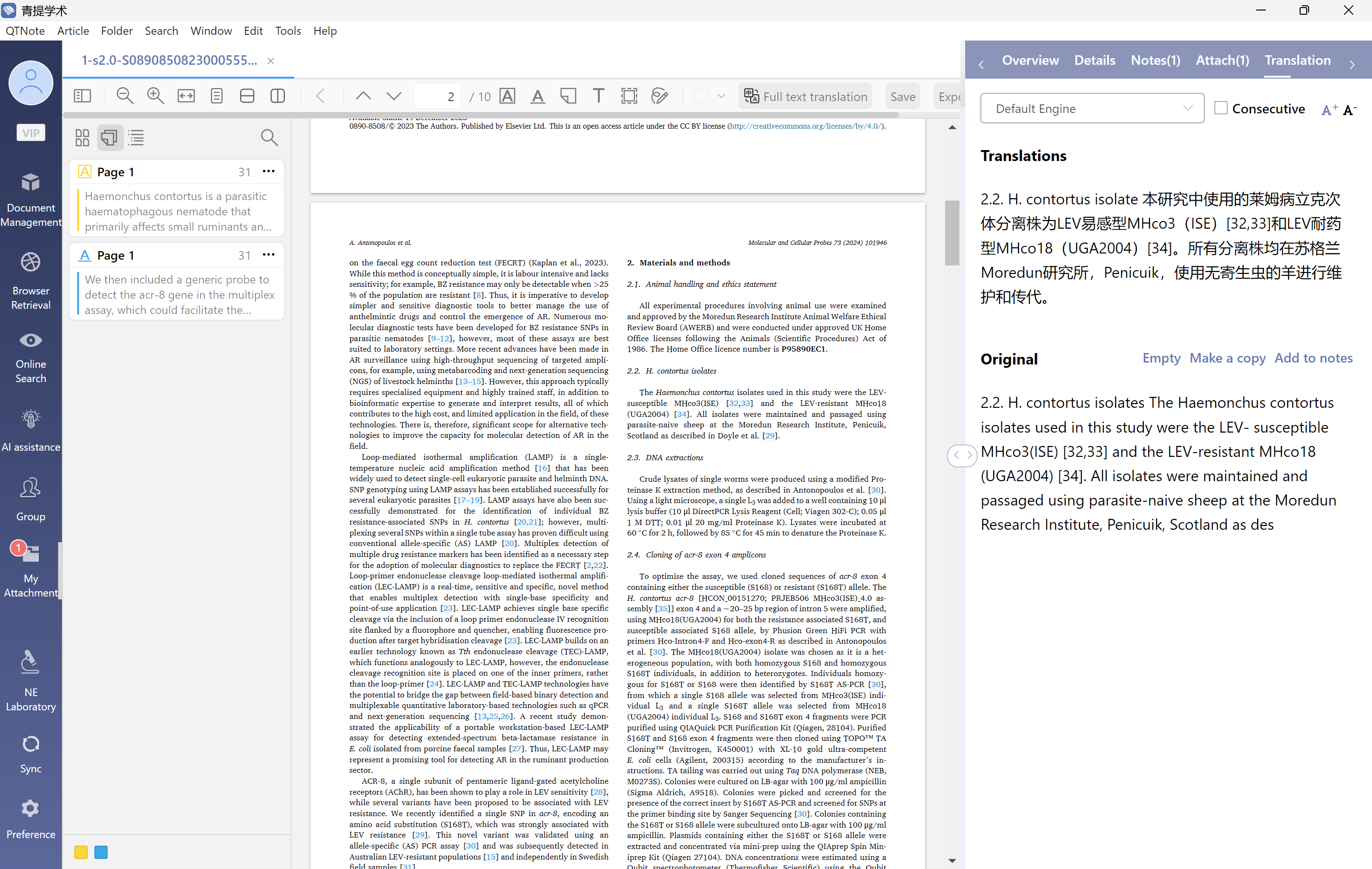The width and height of the screenshot is (1372, 869).
Task: Click the annotation color swatch in toolbar
Action: pos(701,96)
